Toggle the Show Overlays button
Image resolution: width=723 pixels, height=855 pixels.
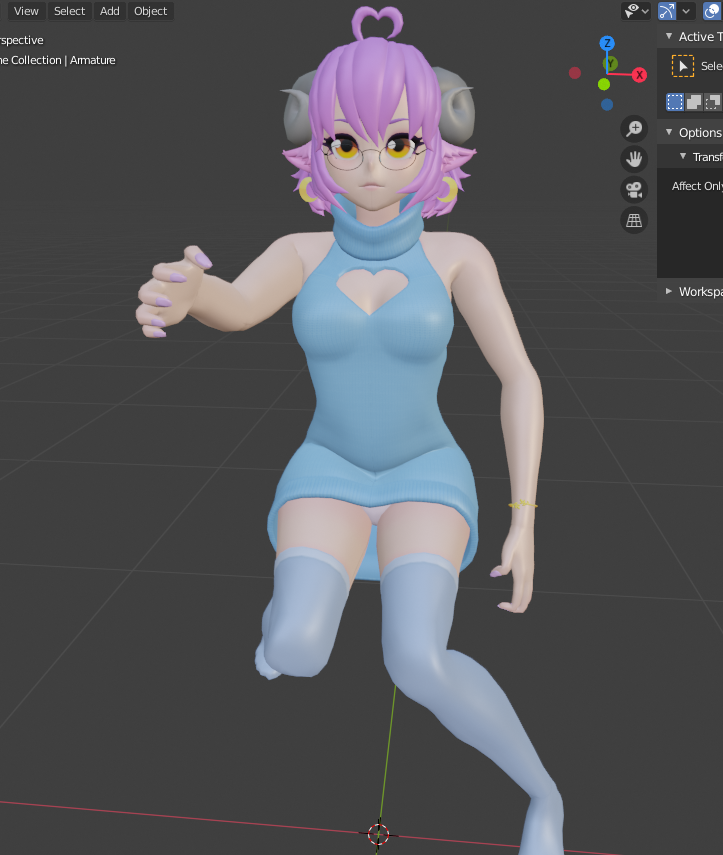tap(712, 11)
